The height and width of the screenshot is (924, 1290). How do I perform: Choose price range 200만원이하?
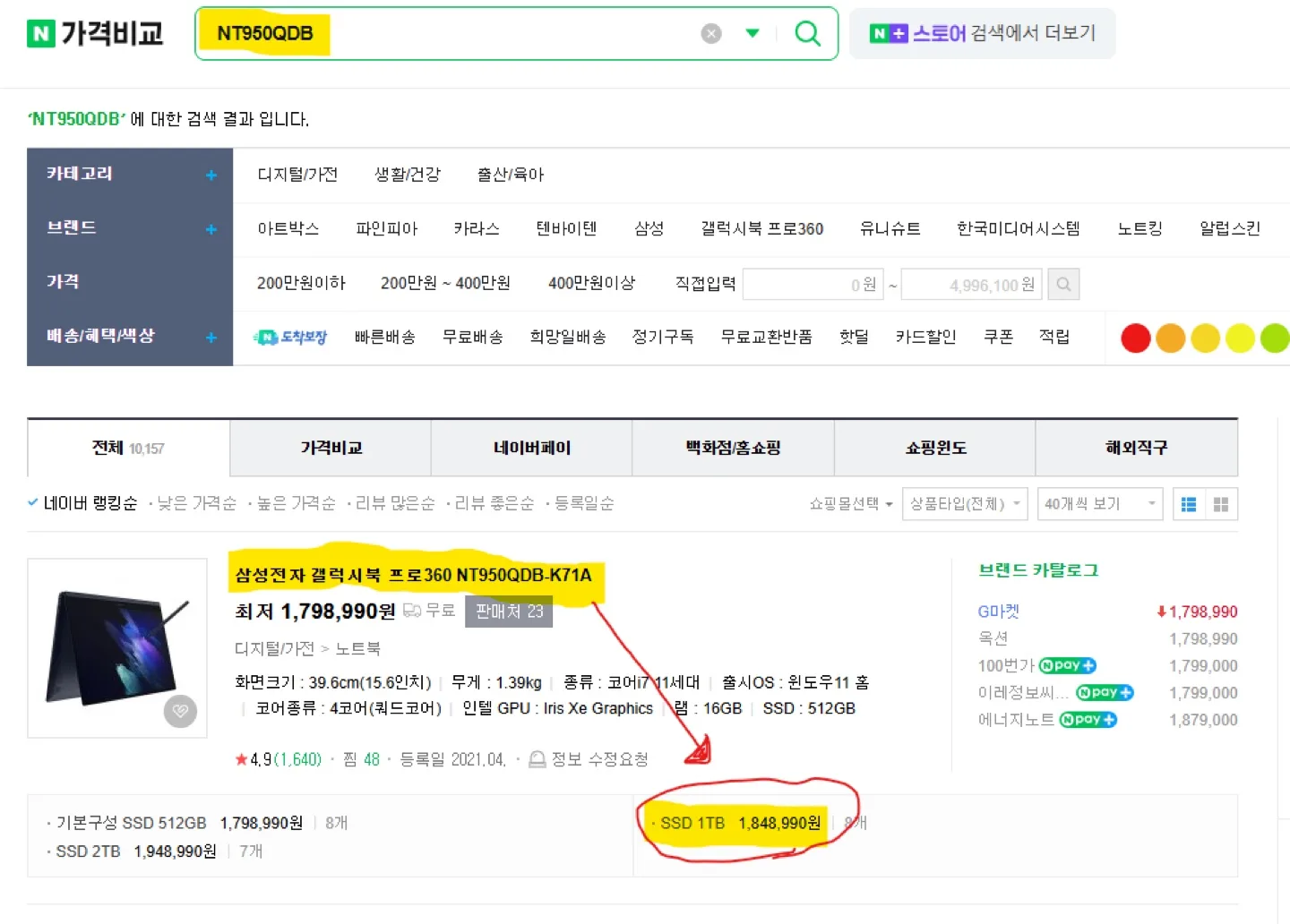click(x=301, y=283)
